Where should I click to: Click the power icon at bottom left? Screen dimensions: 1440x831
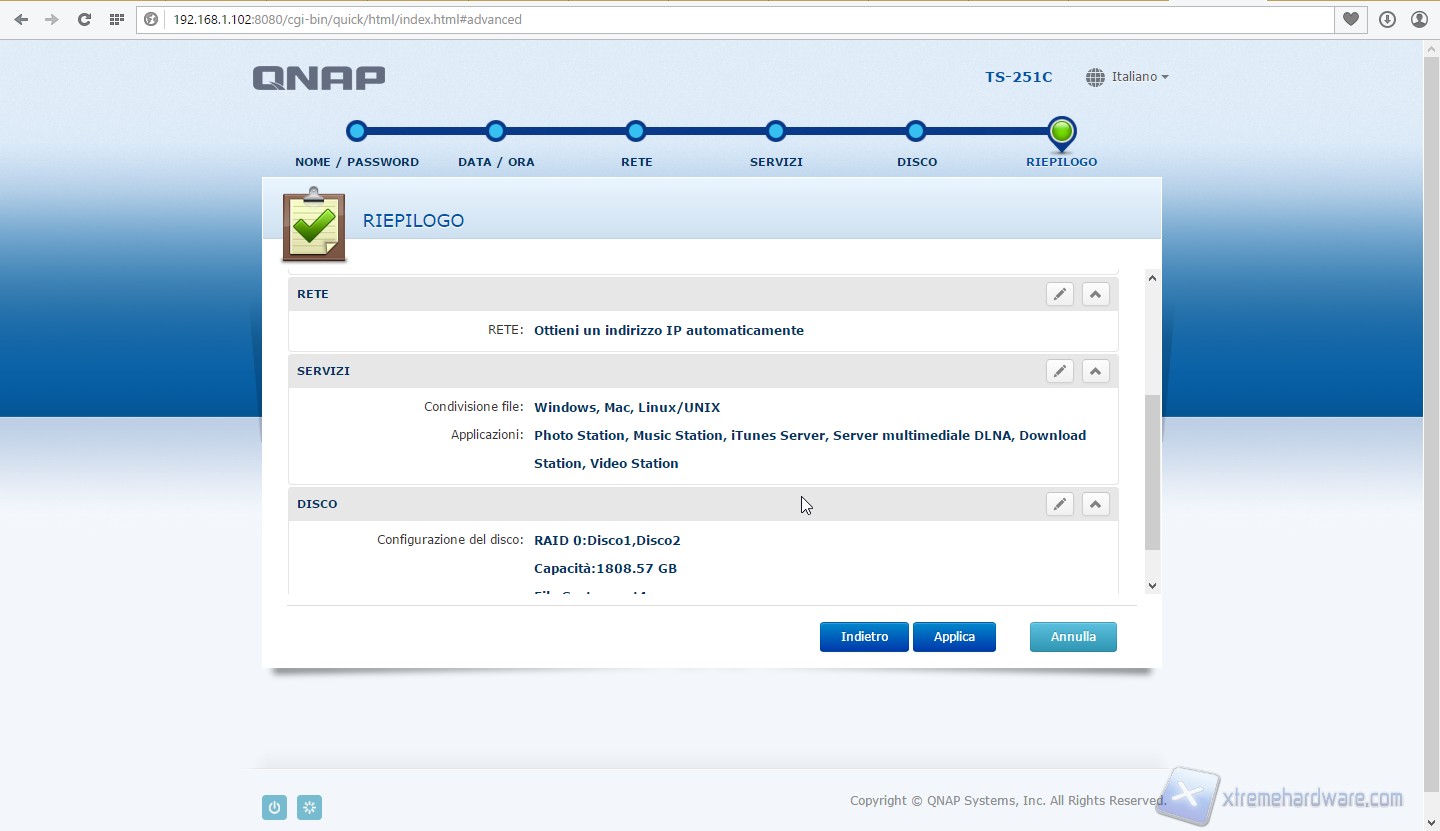coord(274,807)
